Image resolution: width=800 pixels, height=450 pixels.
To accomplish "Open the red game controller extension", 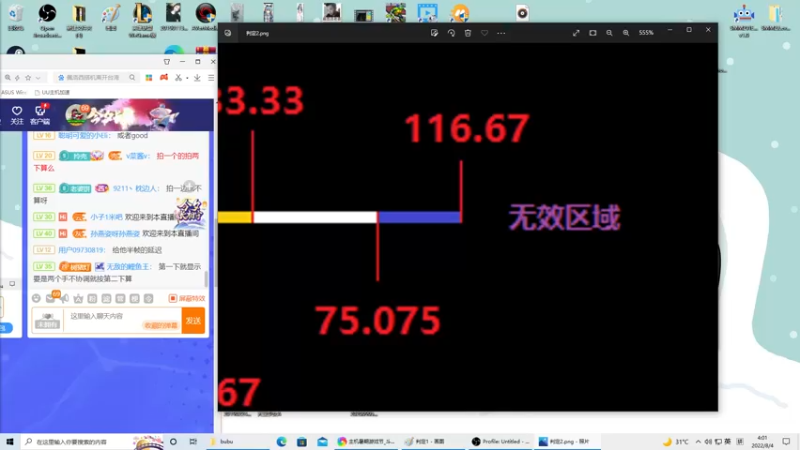I will [164, 78].
